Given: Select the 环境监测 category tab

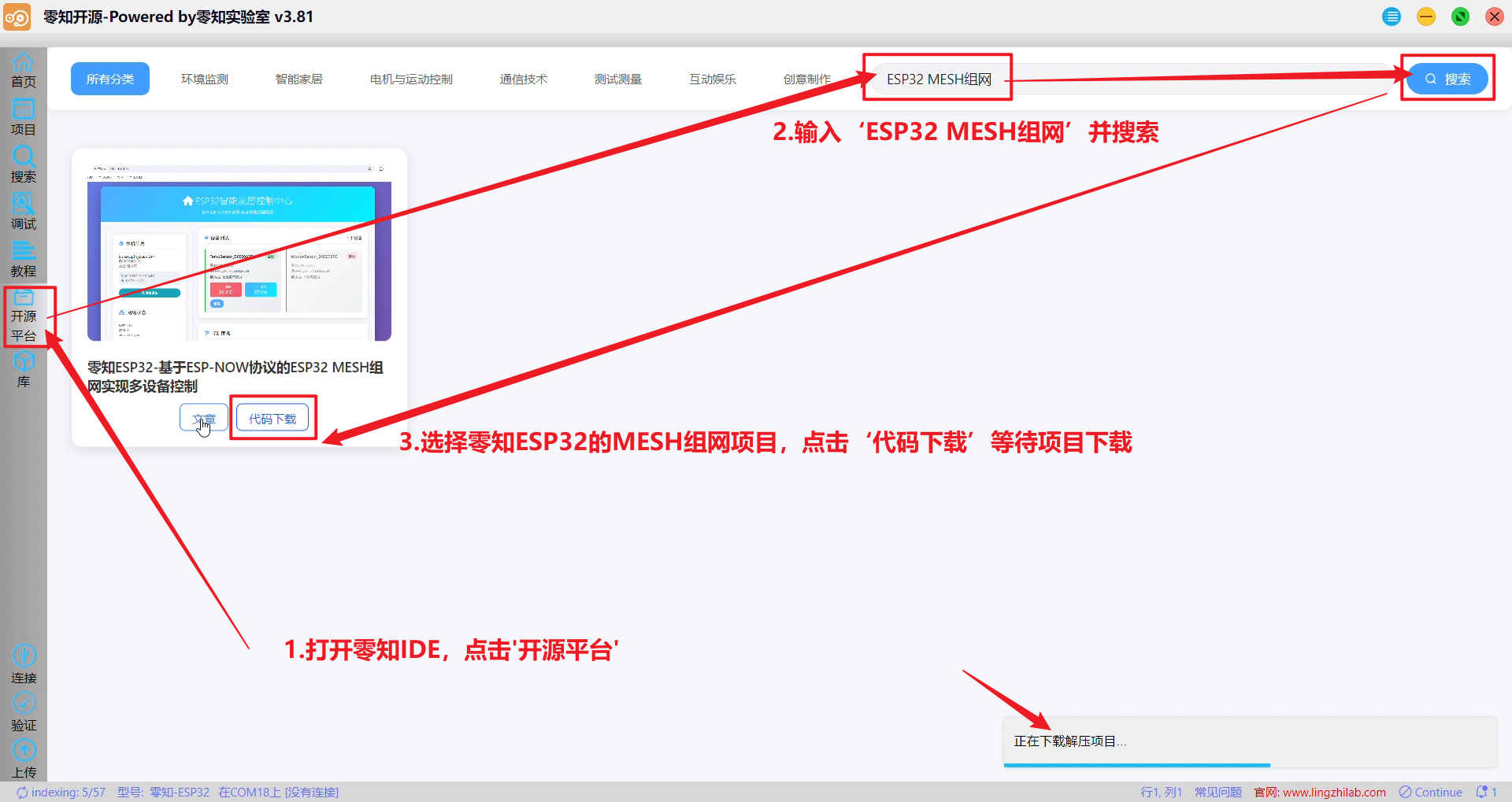Looking at the screenshot, I should 205,79.
